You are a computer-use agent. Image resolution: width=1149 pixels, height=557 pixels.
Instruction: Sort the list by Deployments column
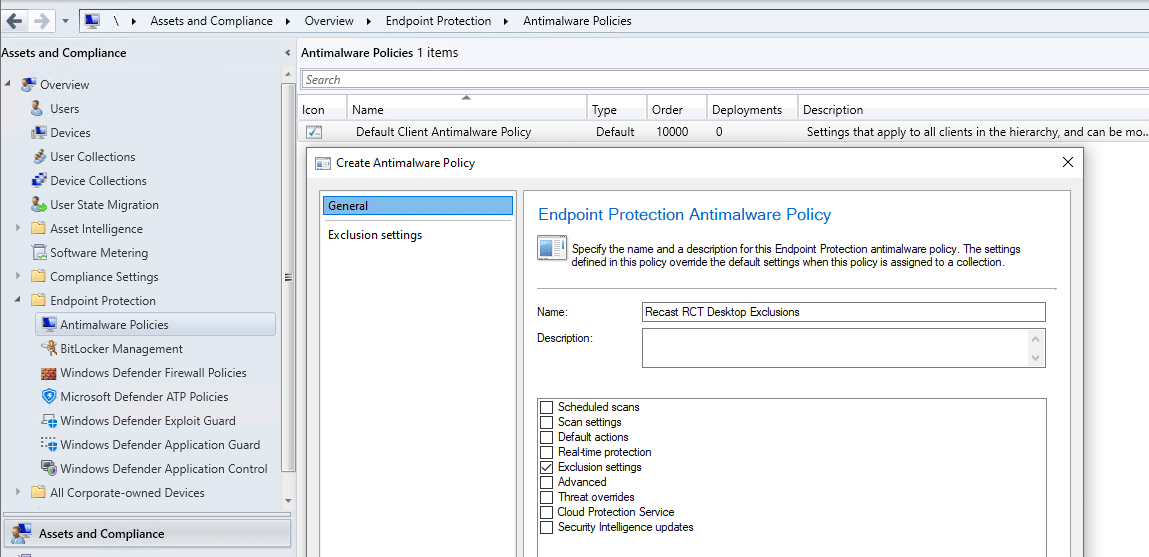coord(747,110)
